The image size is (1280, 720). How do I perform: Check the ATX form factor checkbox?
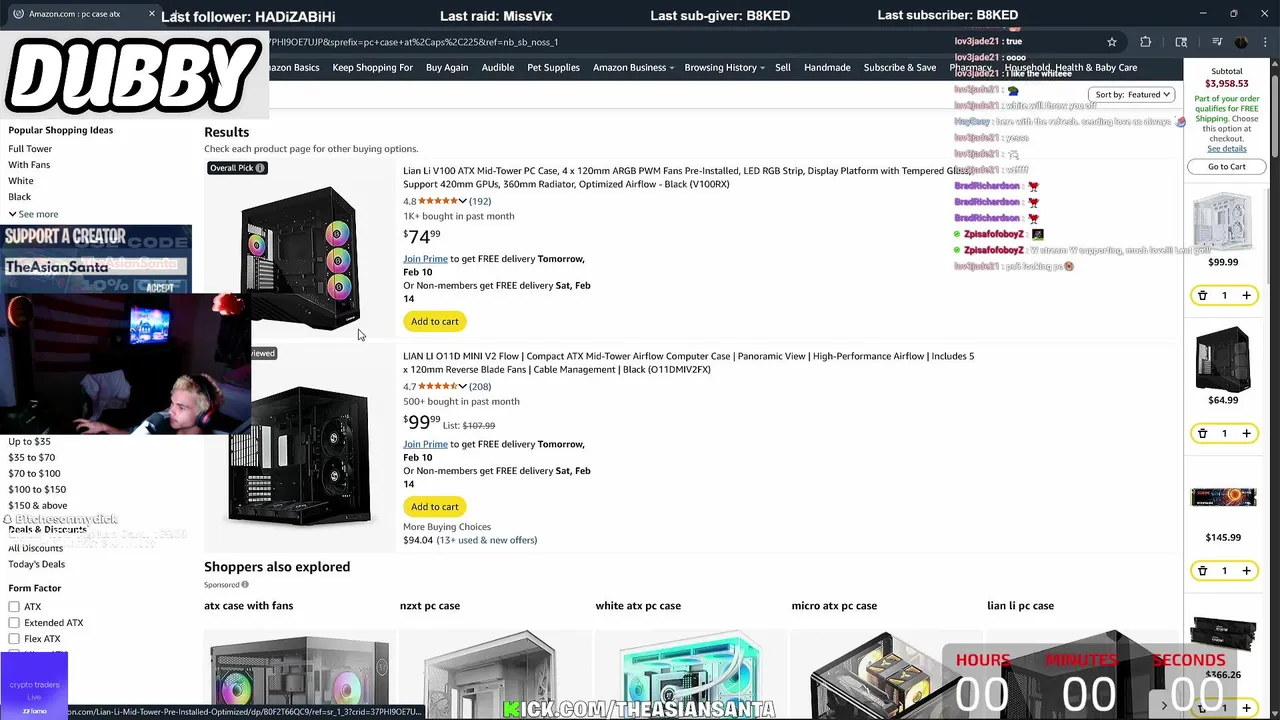tap(14, 607)
